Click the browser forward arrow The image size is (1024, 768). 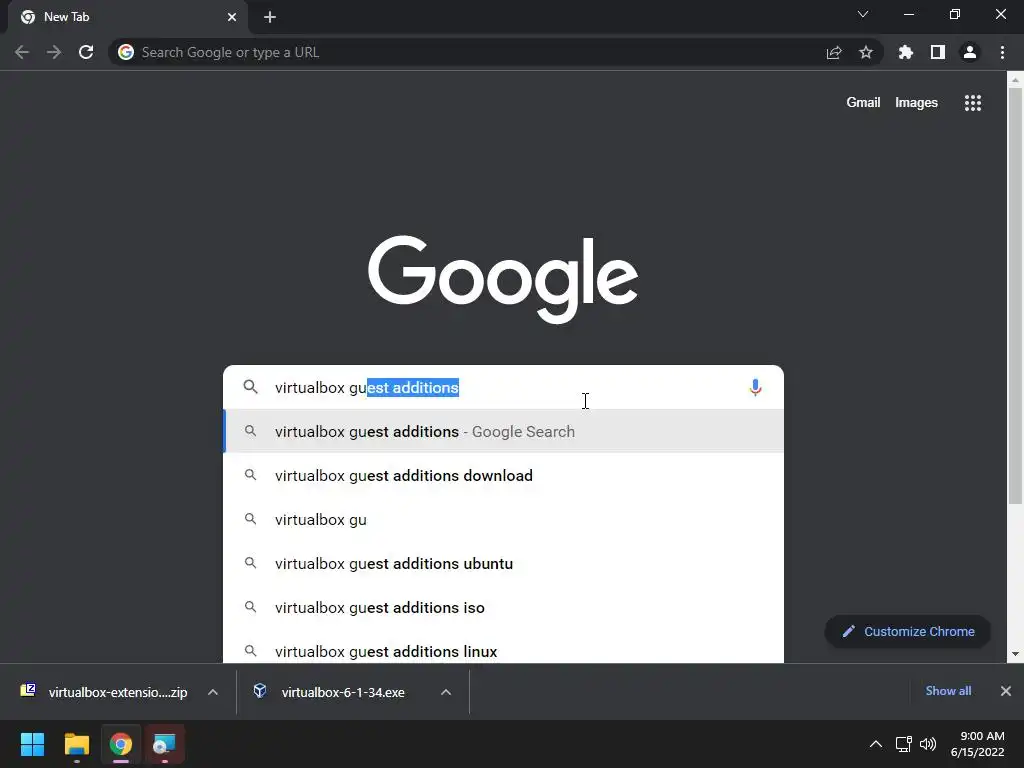coord(54,52)
